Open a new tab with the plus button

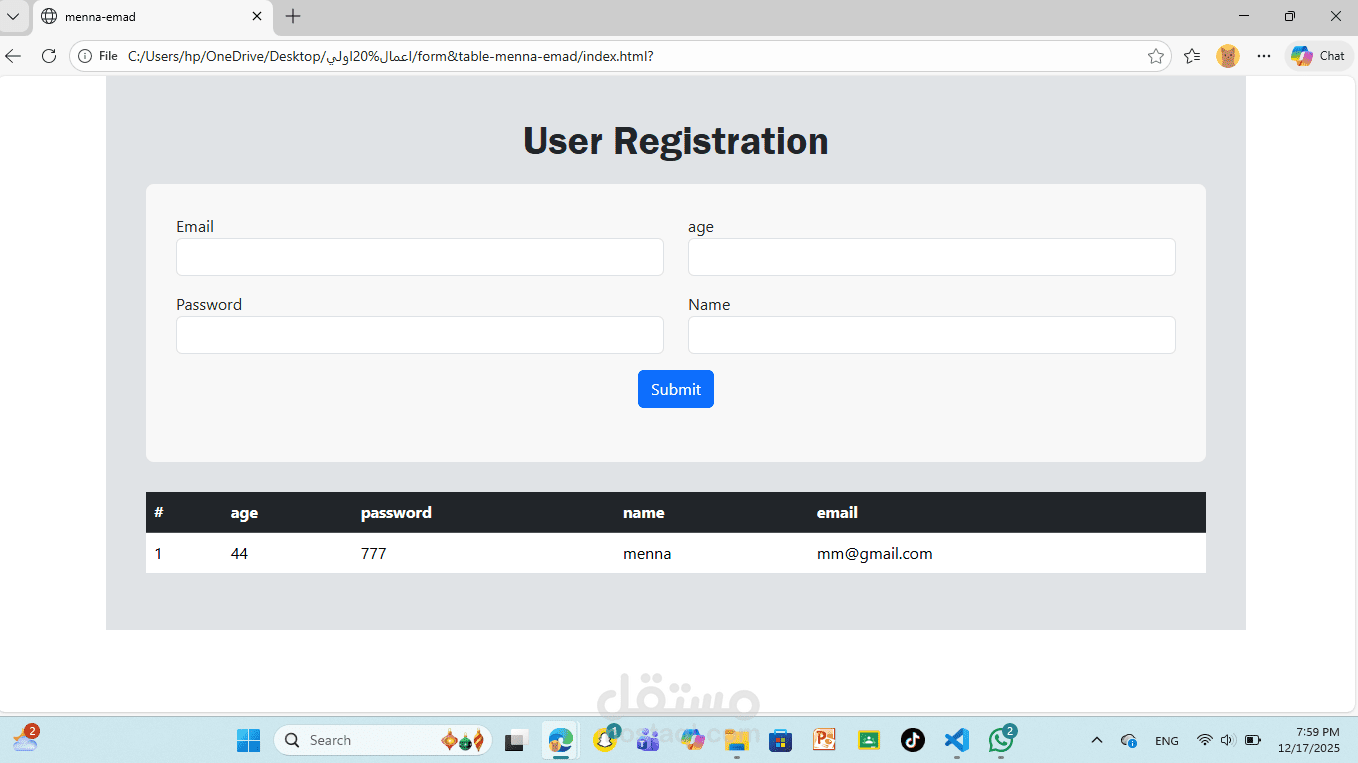[x=291, y=16]
